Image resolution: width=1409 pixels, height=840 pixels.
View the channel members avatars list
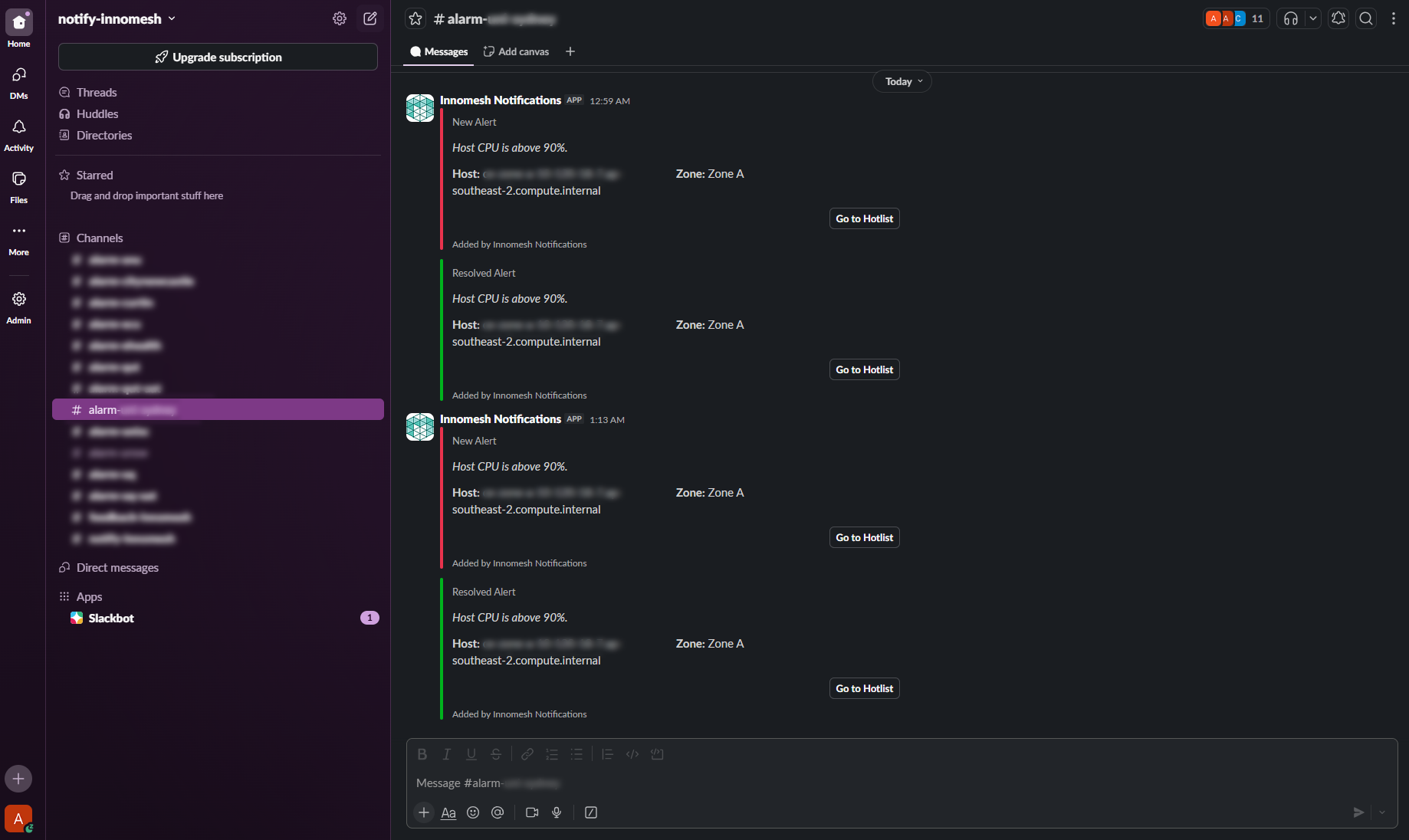click(x=1236, y=18)
